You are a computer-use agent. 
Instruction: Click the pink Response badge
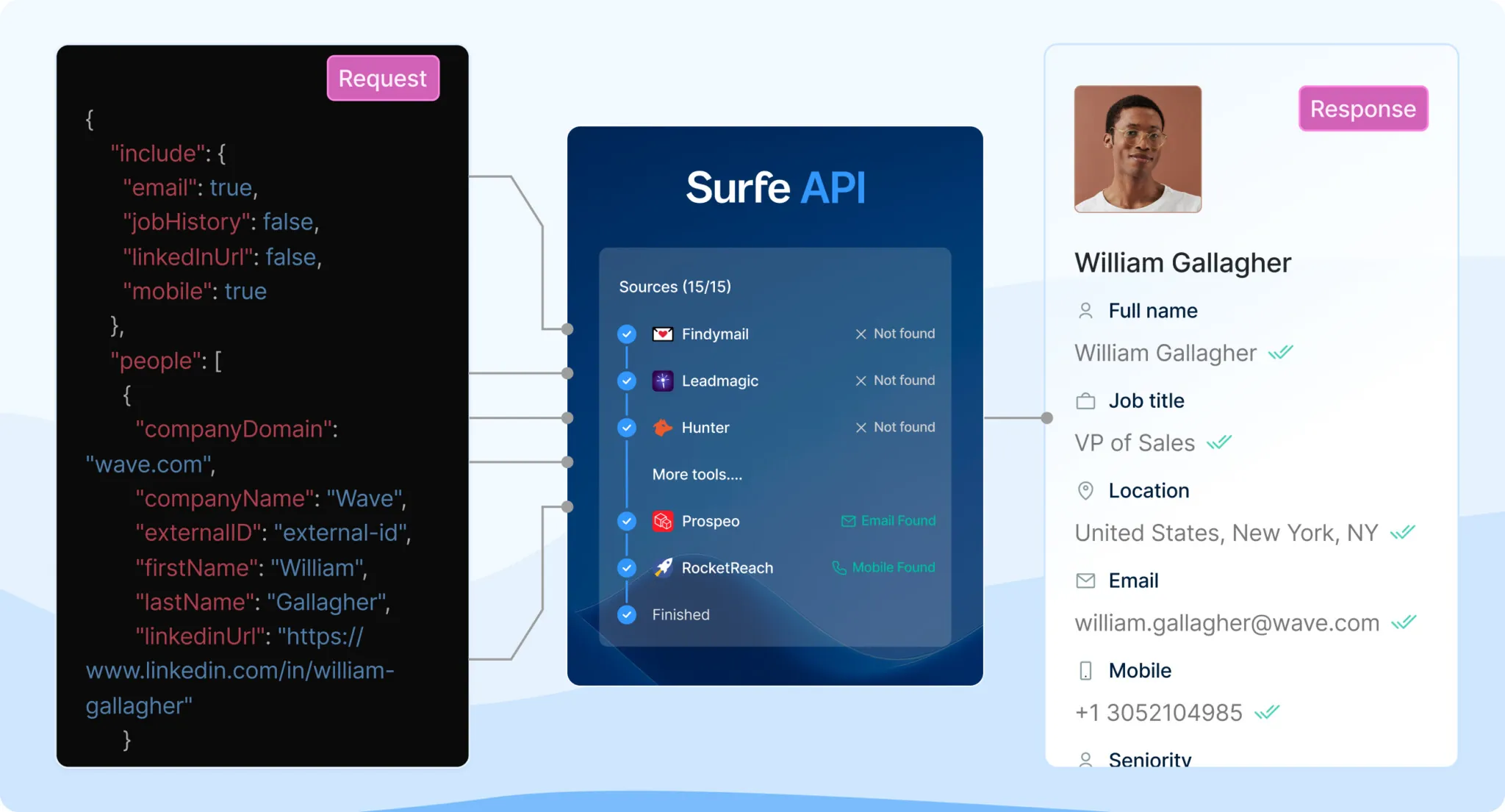pyautogui.click(x=1363, y=109)
